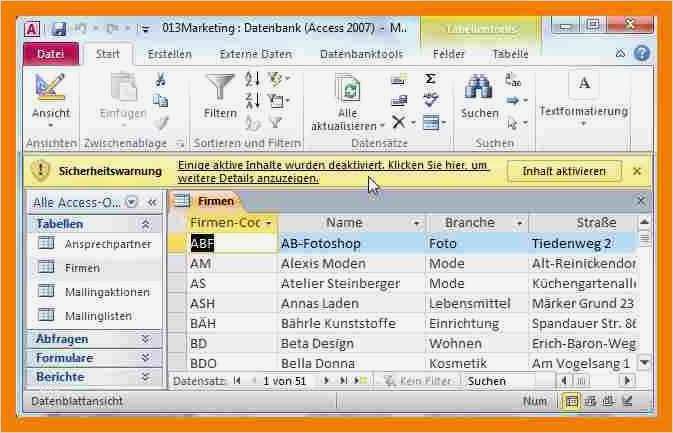Click the save icon in quick access toolbar
Screen dimensions: 673x433
tap(59, 29)
